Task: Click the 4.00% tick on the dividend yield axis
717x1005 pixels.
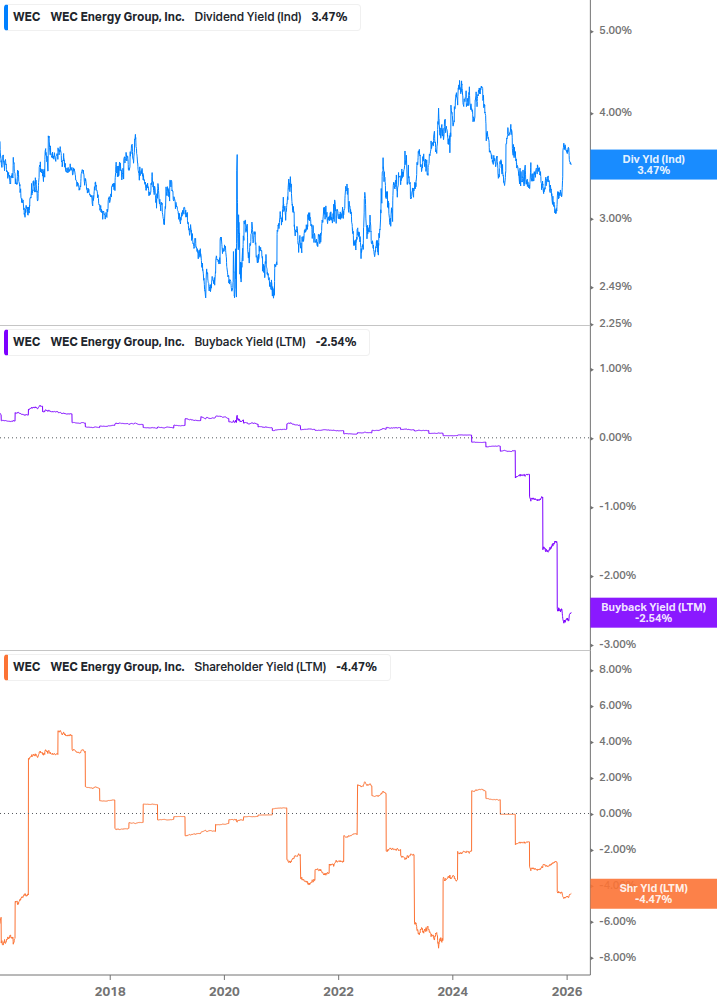Action: [615, 113]
